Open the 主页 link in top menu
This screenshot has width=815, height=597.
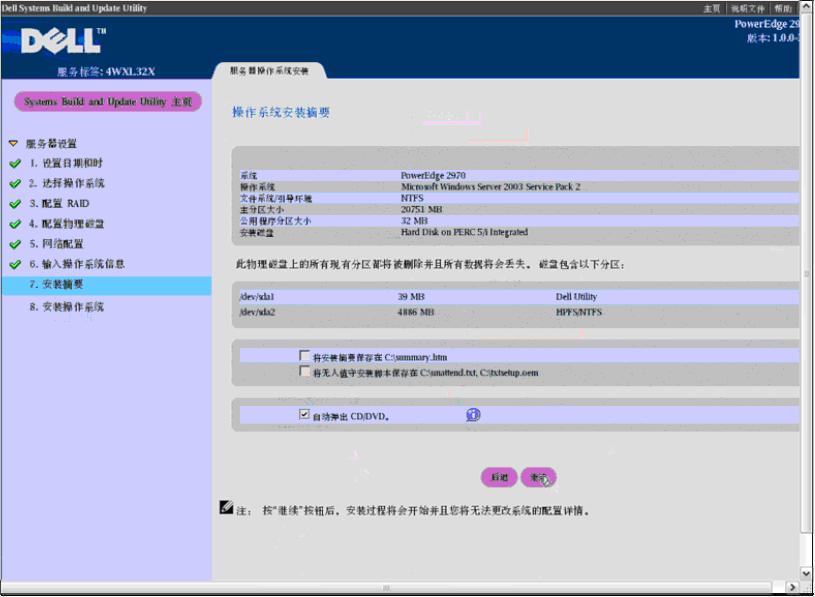(711, 8)
